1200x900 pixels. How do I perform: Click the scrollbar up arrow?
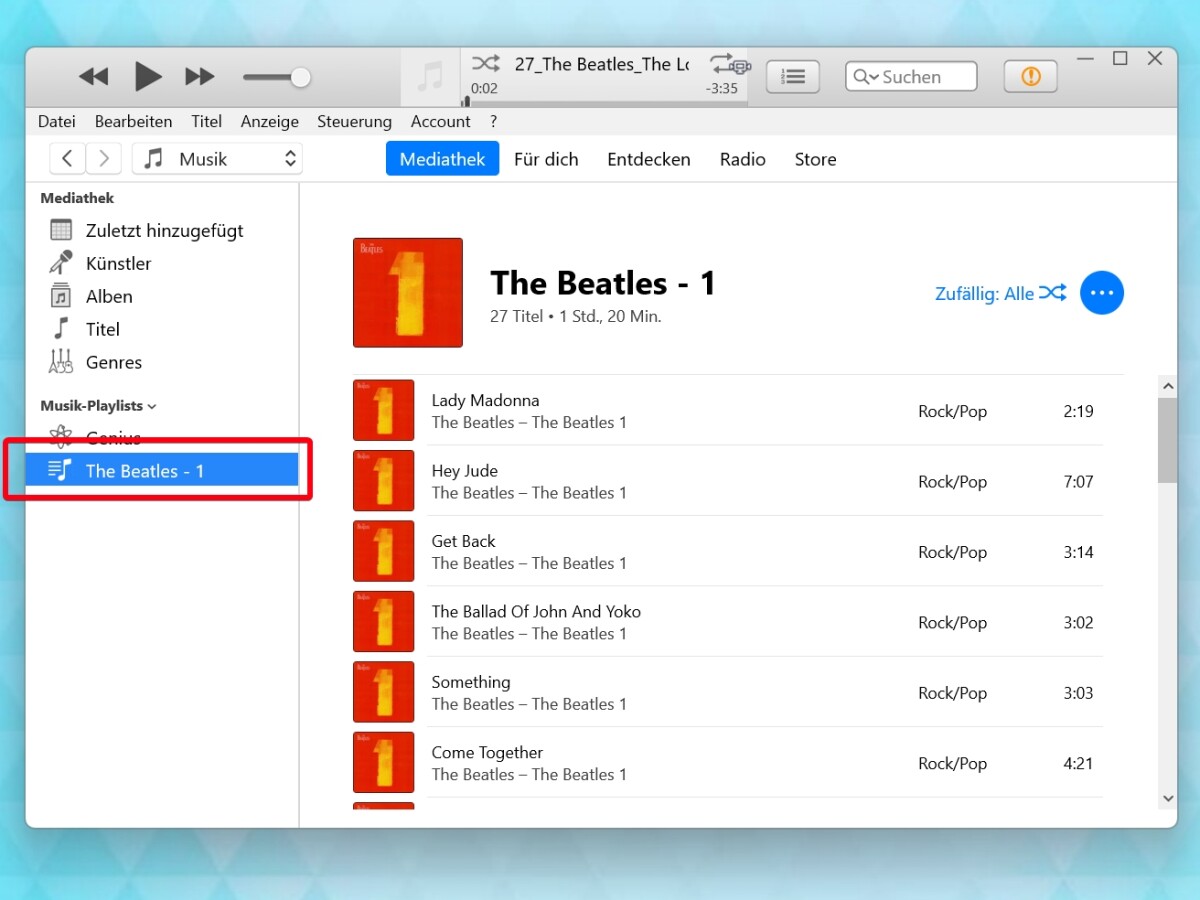[1167, 386]
